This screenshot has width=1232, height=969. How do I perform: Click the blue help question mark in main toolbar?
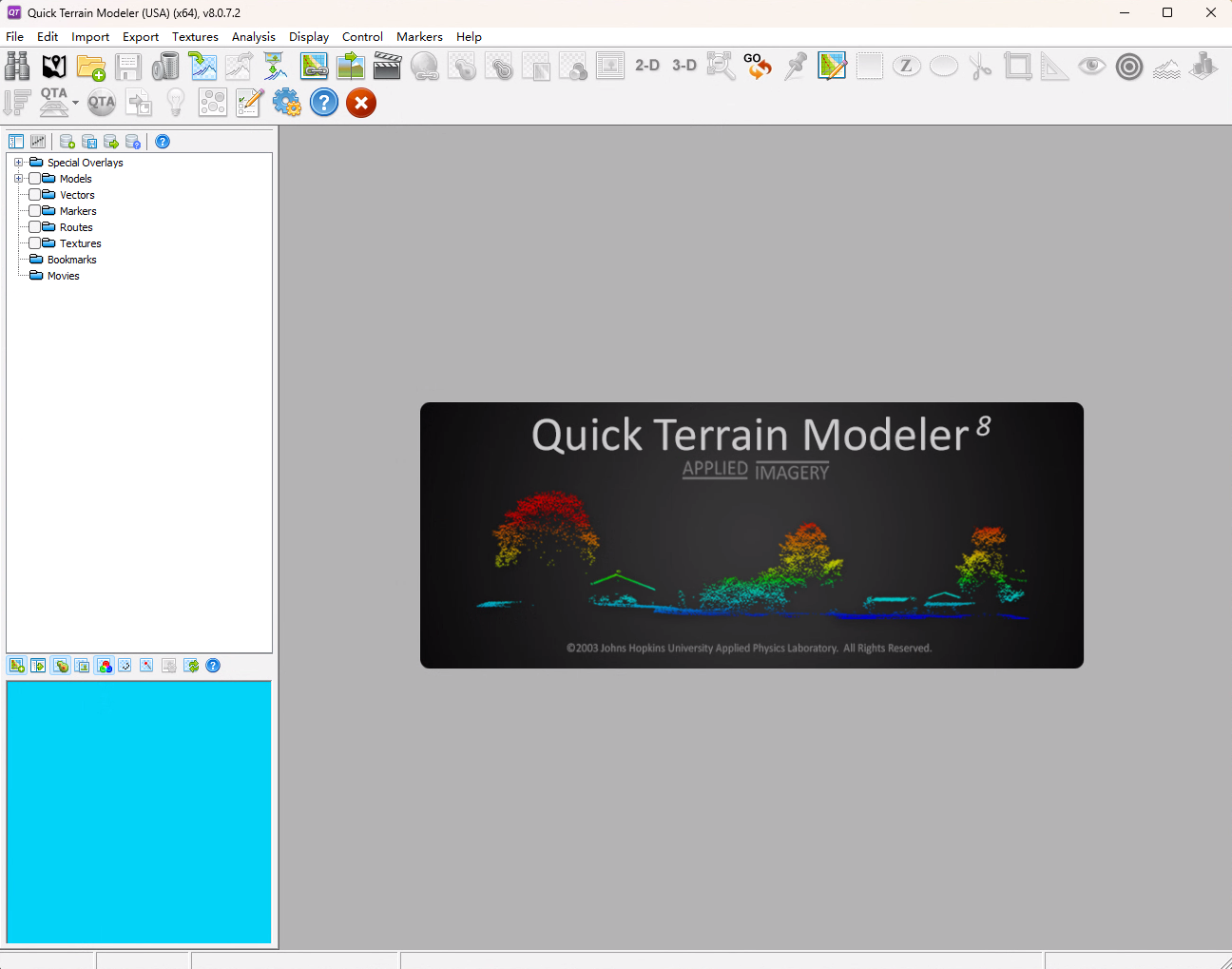pos(324,103)
